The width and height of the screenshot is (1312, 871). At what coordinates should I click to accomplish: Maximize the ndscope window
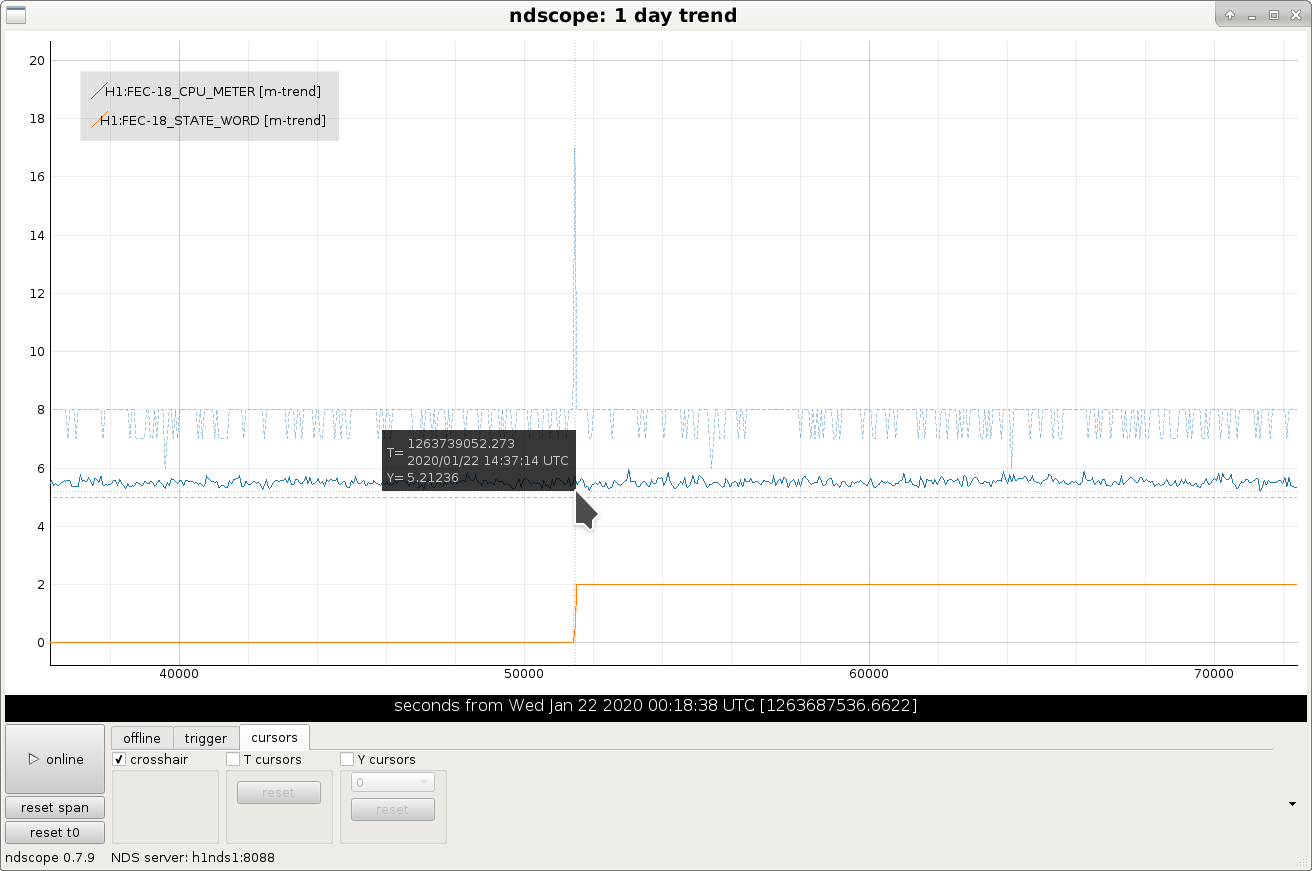click(1274, 15)
